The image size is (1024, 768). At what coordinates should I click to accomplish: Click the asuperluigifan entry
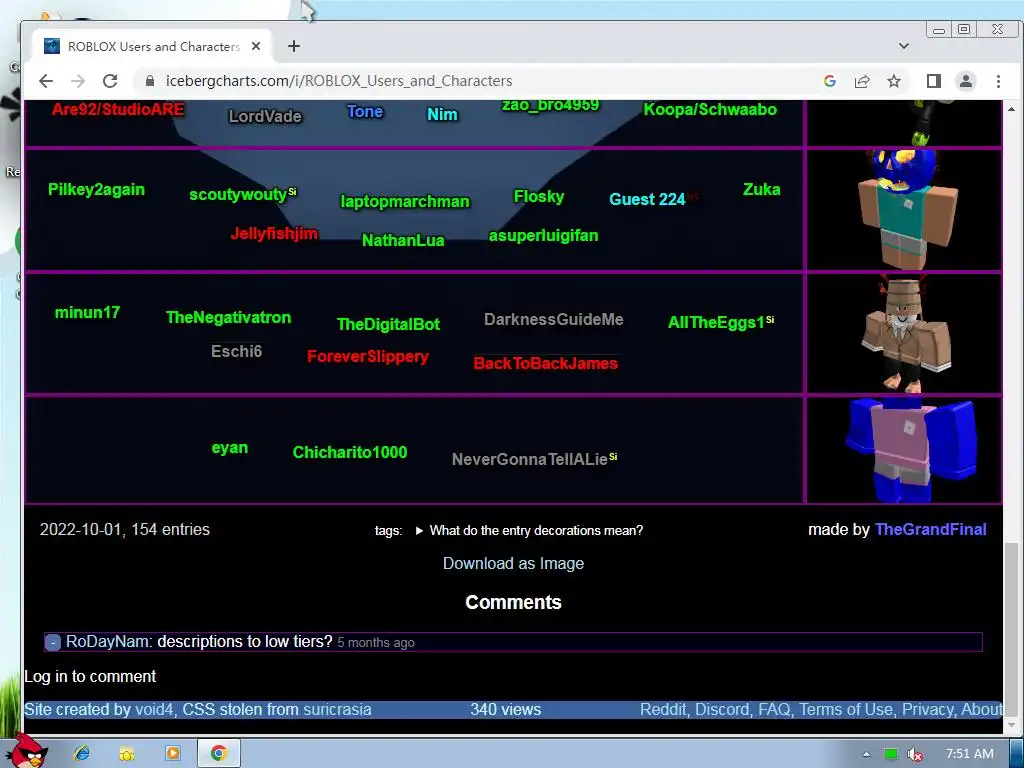coord(543,236)
